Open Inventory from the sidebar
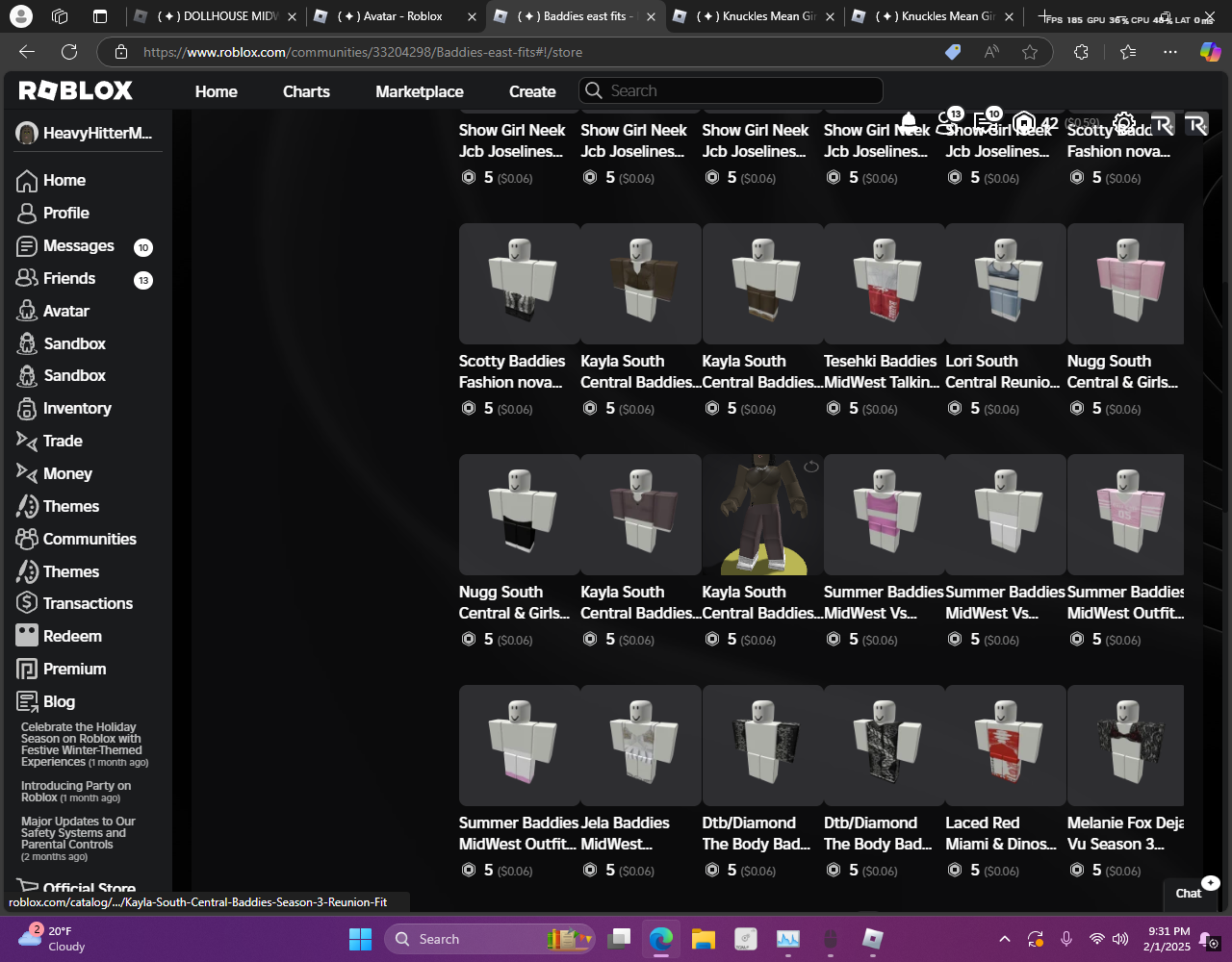 click(76, 408)
